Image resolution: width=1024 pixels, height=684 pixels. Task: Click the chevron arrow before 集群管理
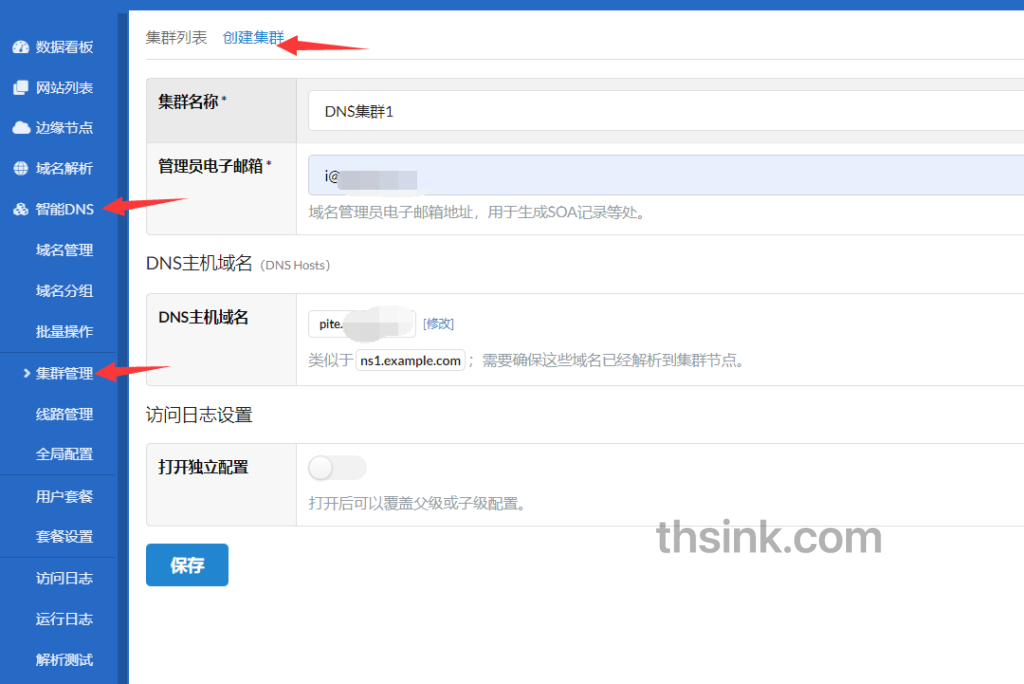click(27, 373)
